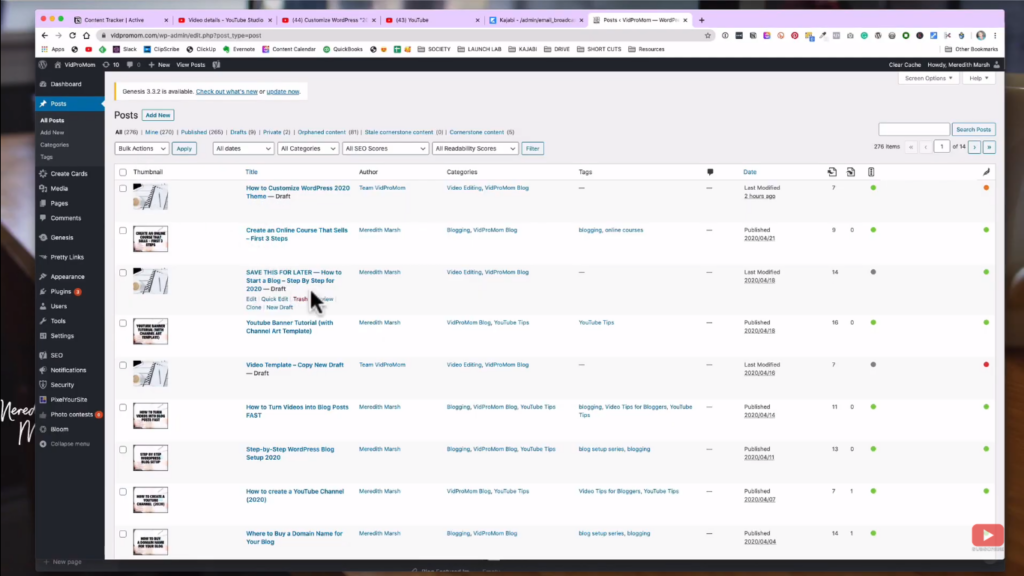Open a new browser tab
This screenshot has width=1024, height=576.
pyautogui.click(x=701, y=20)
